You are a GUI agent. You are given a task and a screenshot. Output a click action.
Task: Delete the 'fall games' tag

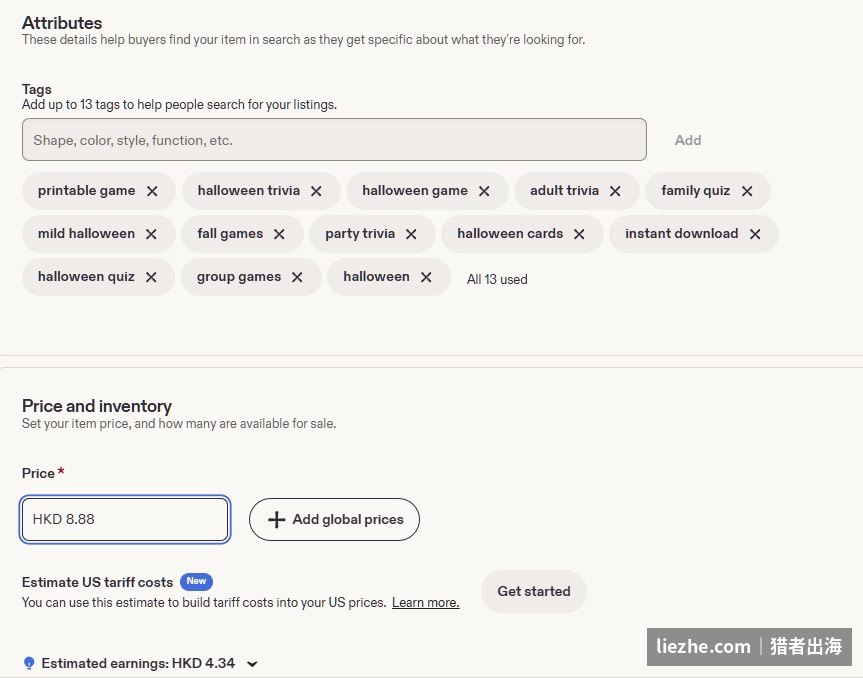coord(279,234)
